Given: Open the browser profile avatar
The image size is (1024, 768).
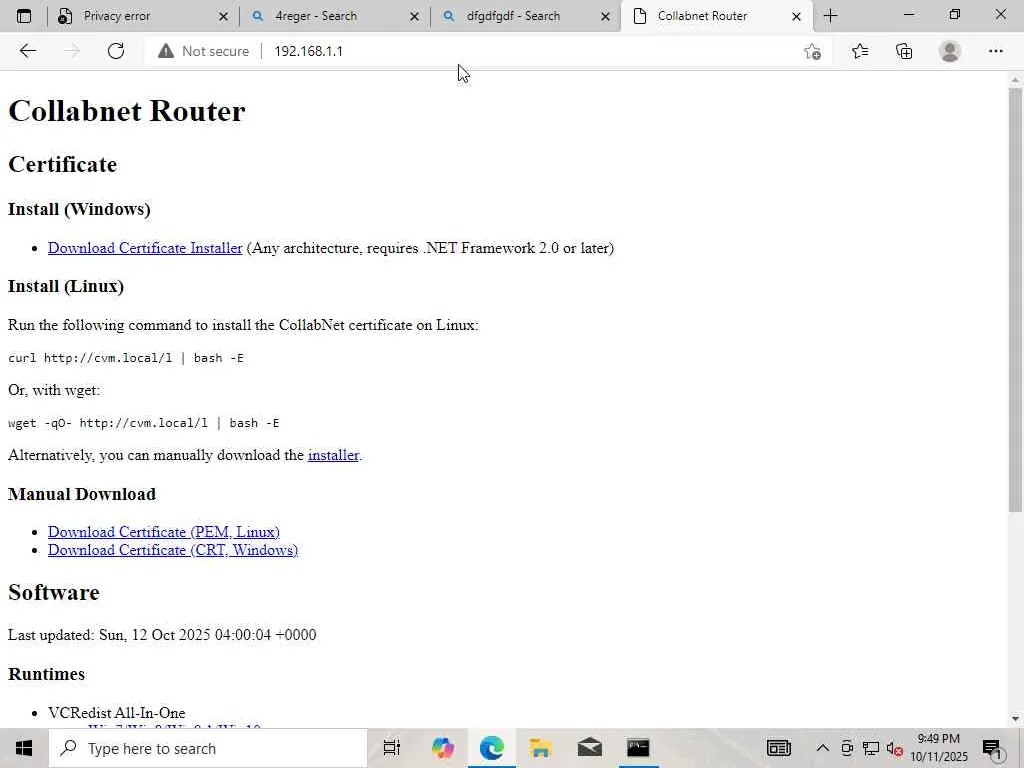Looking at the screenshot, I should [950, 51].
